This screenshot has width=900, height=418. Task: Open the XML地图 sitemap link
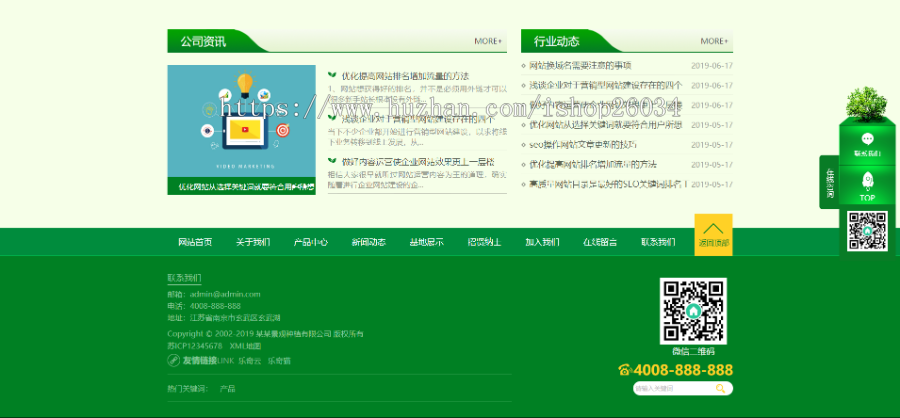(x=245, y=346)
